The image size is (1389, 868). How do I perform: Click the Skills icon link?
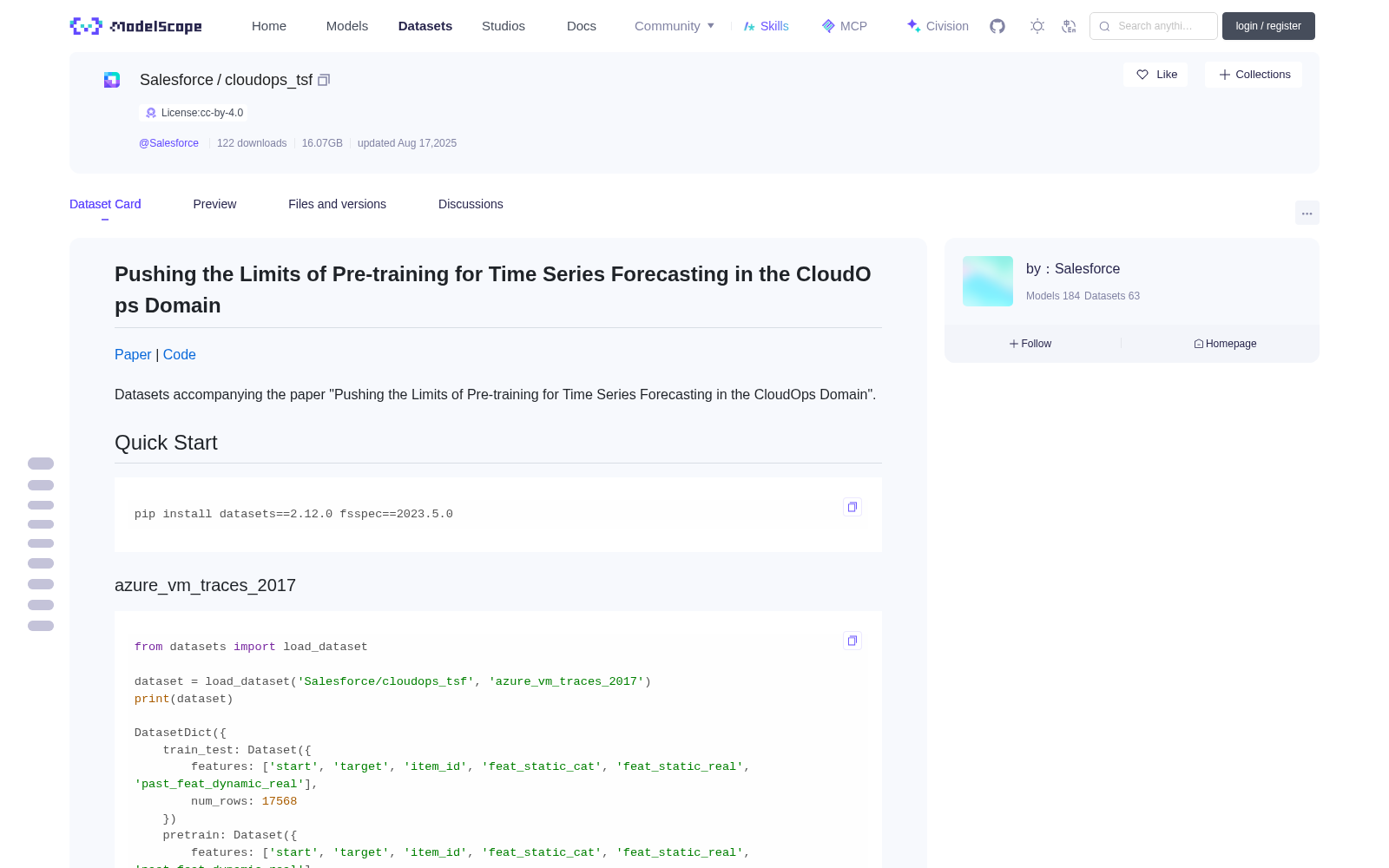(x=766, y=26)
